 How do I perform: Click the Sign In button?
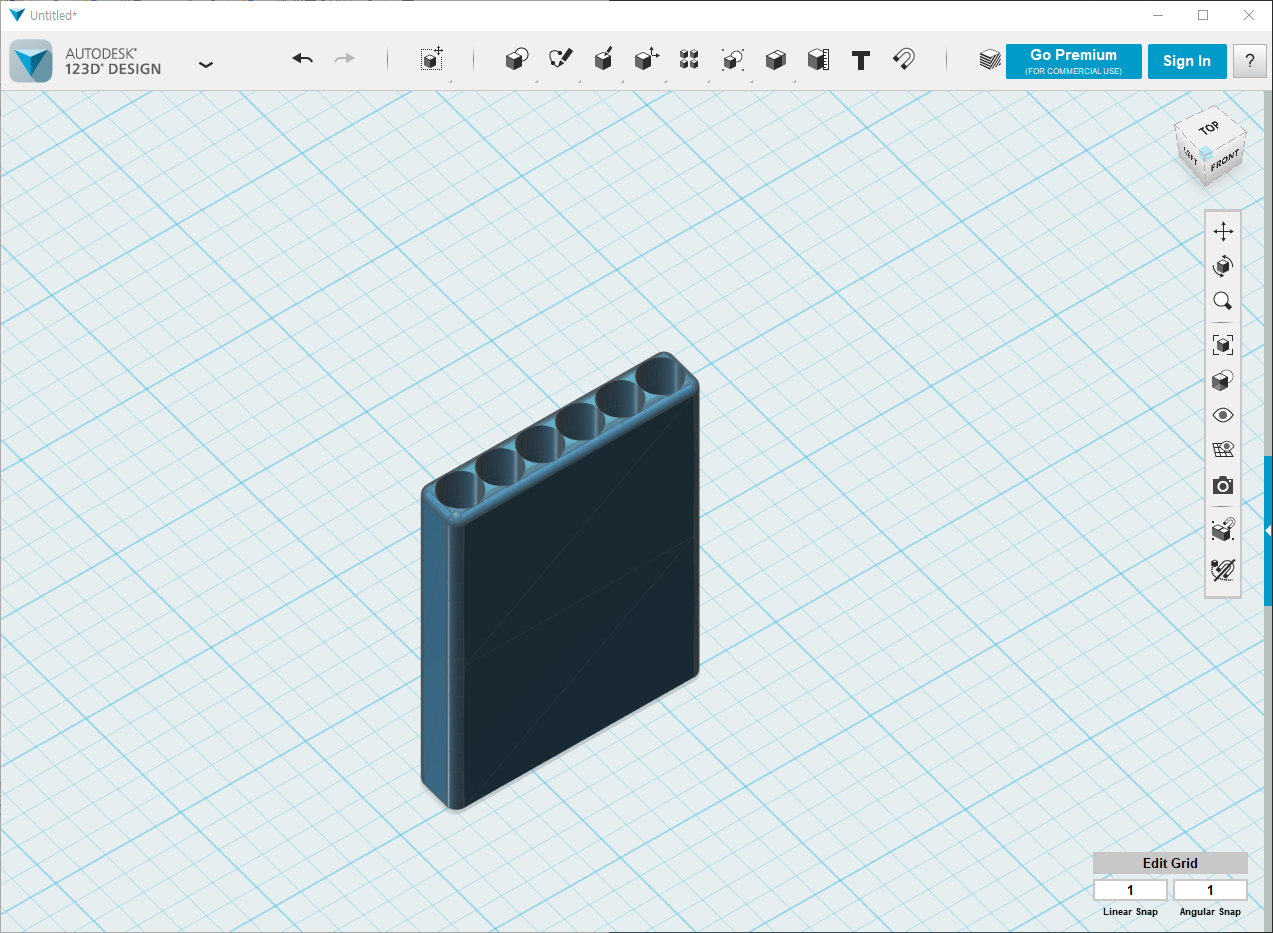1187,61
